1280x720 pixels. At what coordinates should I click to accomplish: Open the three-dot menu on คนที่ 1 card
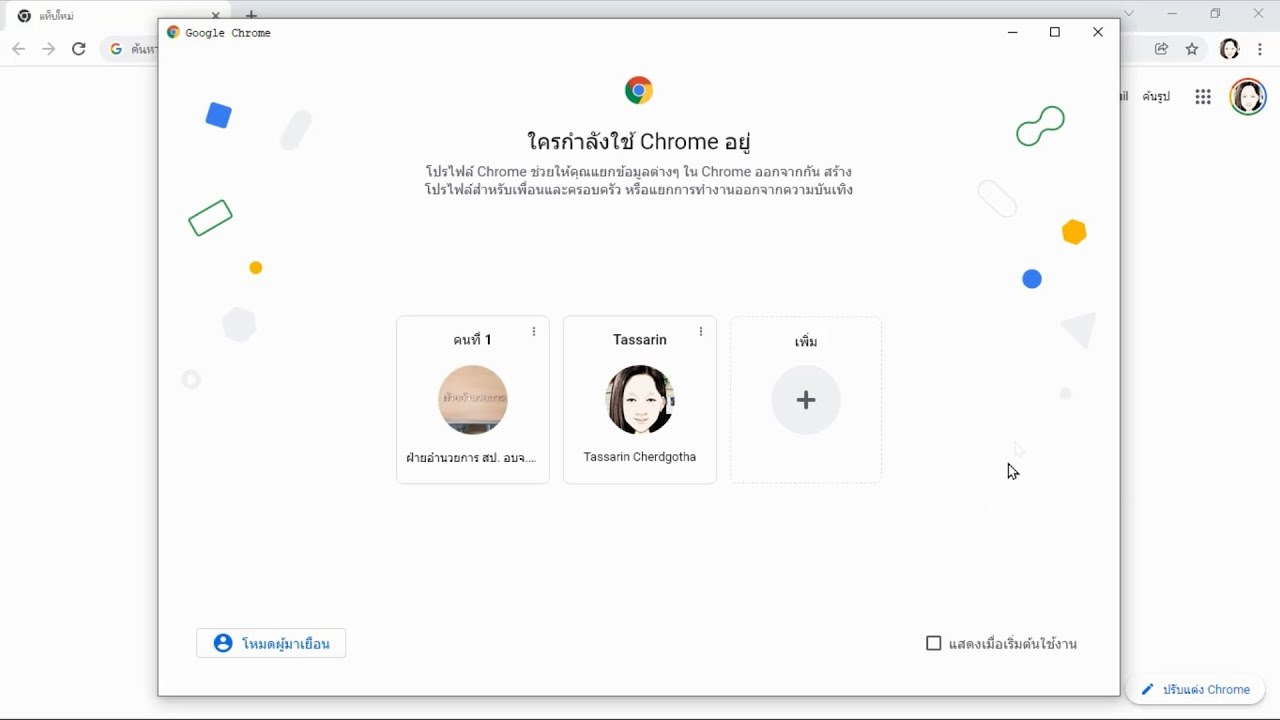[x=534, y=332]
